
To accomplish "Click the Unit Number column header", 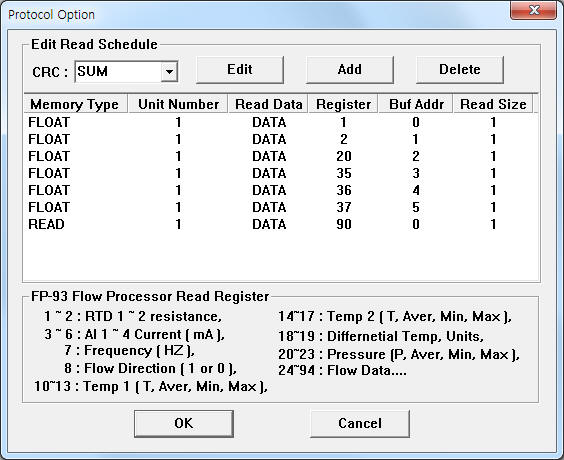I will coord(178,104).
